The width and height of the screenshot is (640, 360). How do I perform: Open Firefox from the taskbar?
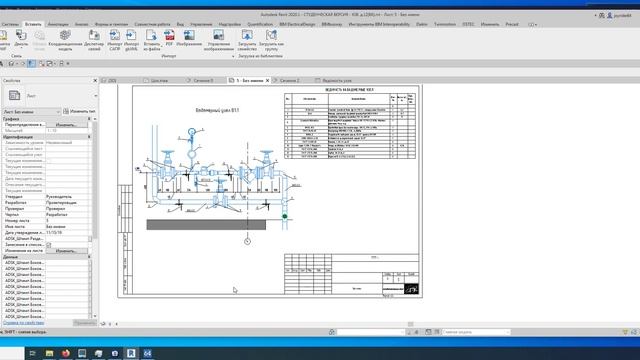[66, 353]
